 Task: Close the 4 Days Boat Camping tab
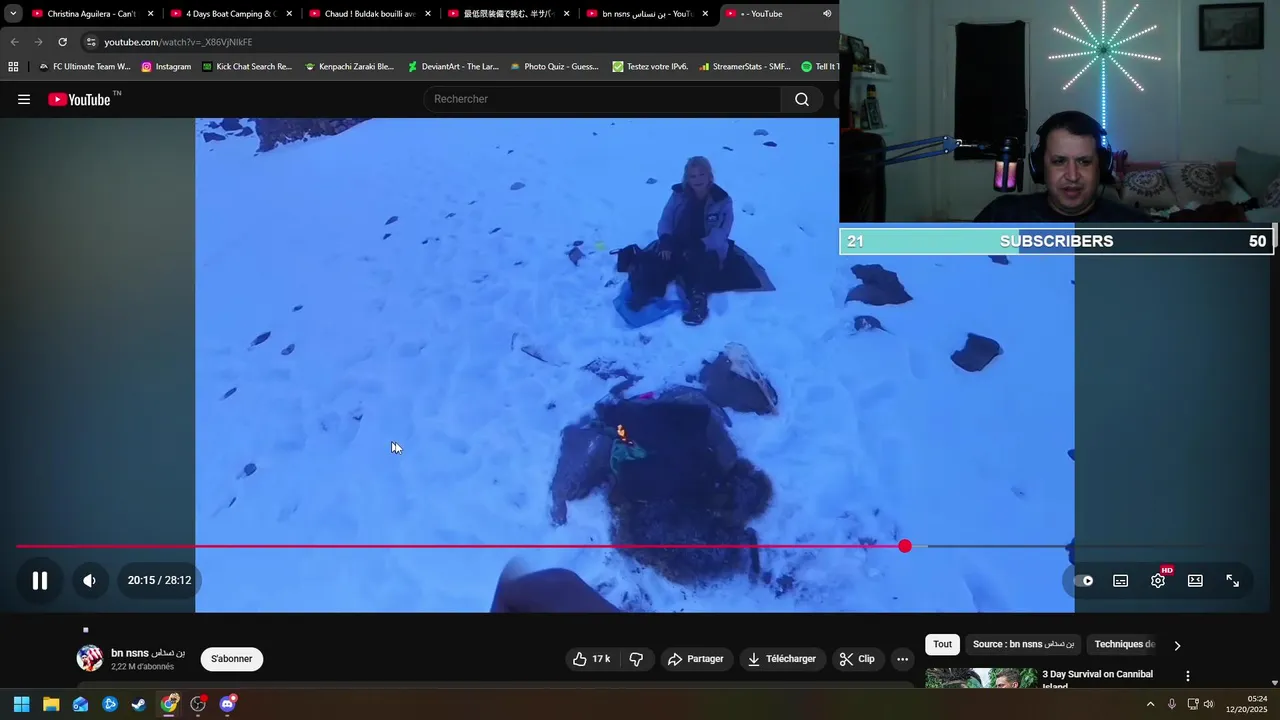(289, 14)
